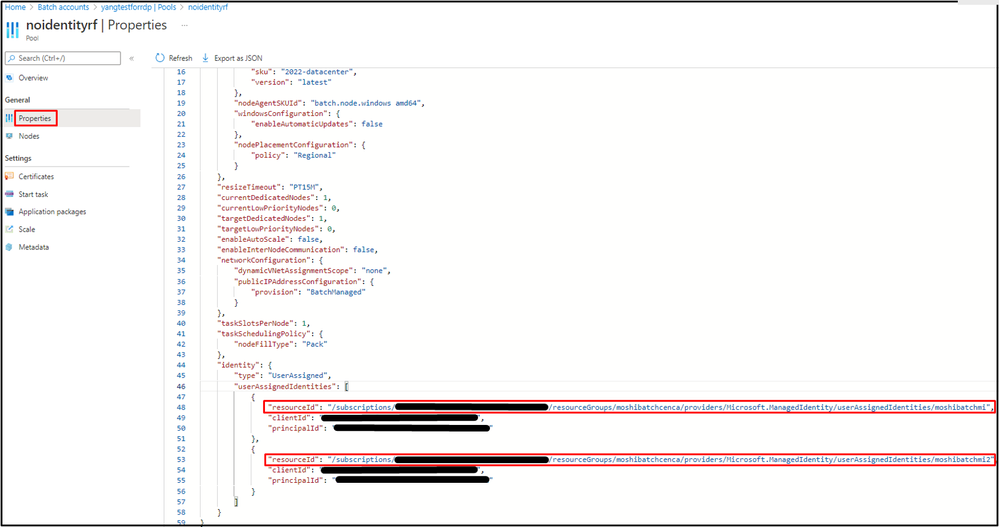This screenshot has width=999, height=527.
Task: Go to the Batch accounts breadcrumb
Action: point(63,7)
